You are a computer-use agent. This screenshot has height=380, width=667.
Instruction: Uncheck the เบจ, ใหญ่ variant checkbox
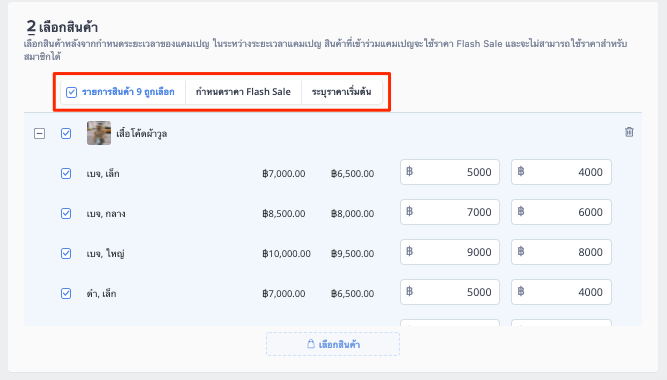[66, 254]
